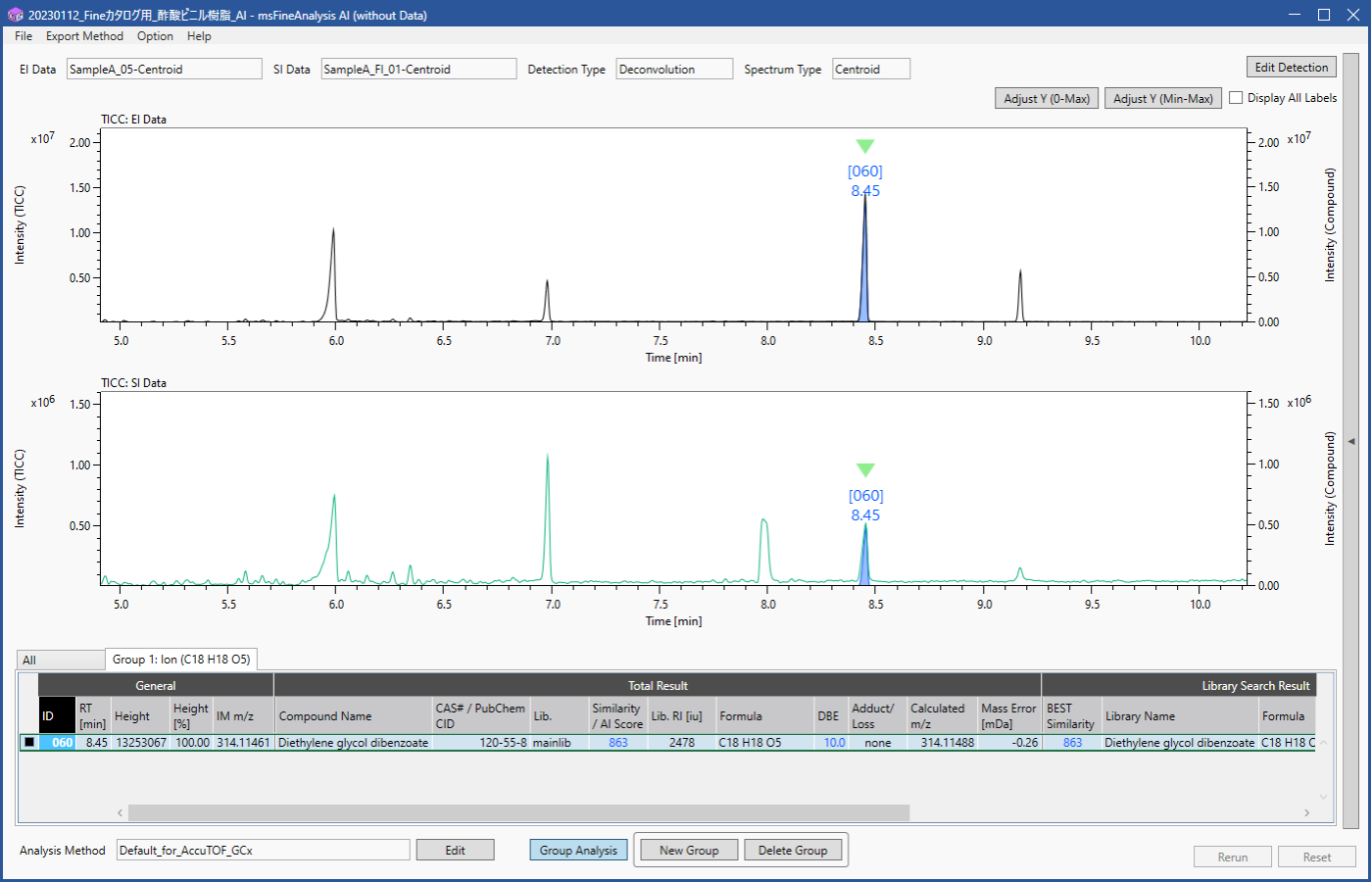This screenshot has height=882, width=1372.
Task: Click the SI Data field SampleA_FI_01-Centroid
Action: tap(418, 69)
